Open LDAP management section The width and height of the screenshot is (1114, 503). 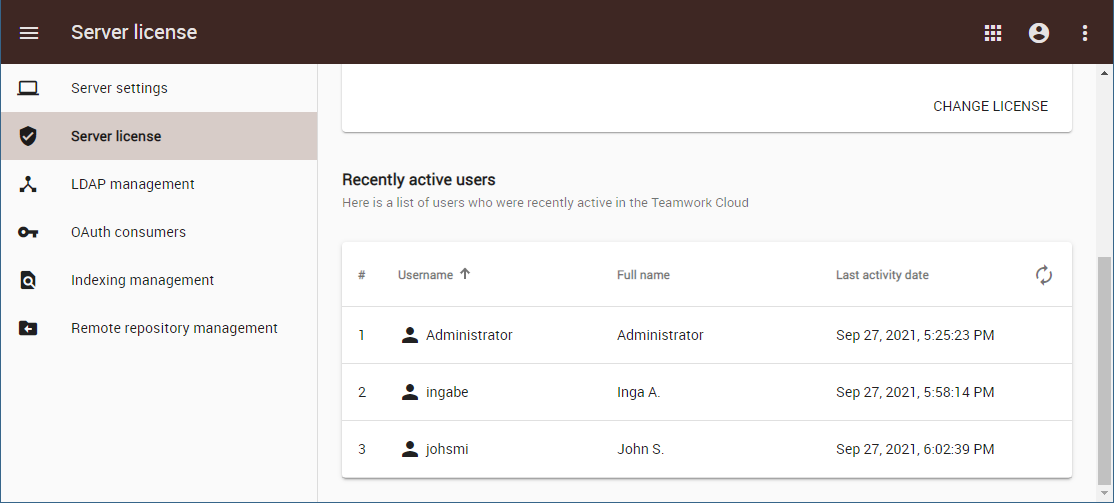(132, 184)
